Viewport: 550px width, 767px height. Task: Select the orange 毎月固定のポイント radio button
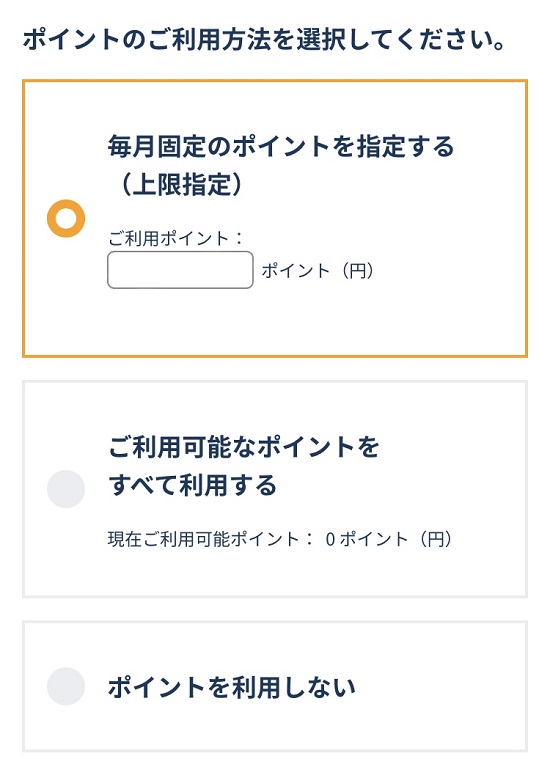(x=66, y=218)
